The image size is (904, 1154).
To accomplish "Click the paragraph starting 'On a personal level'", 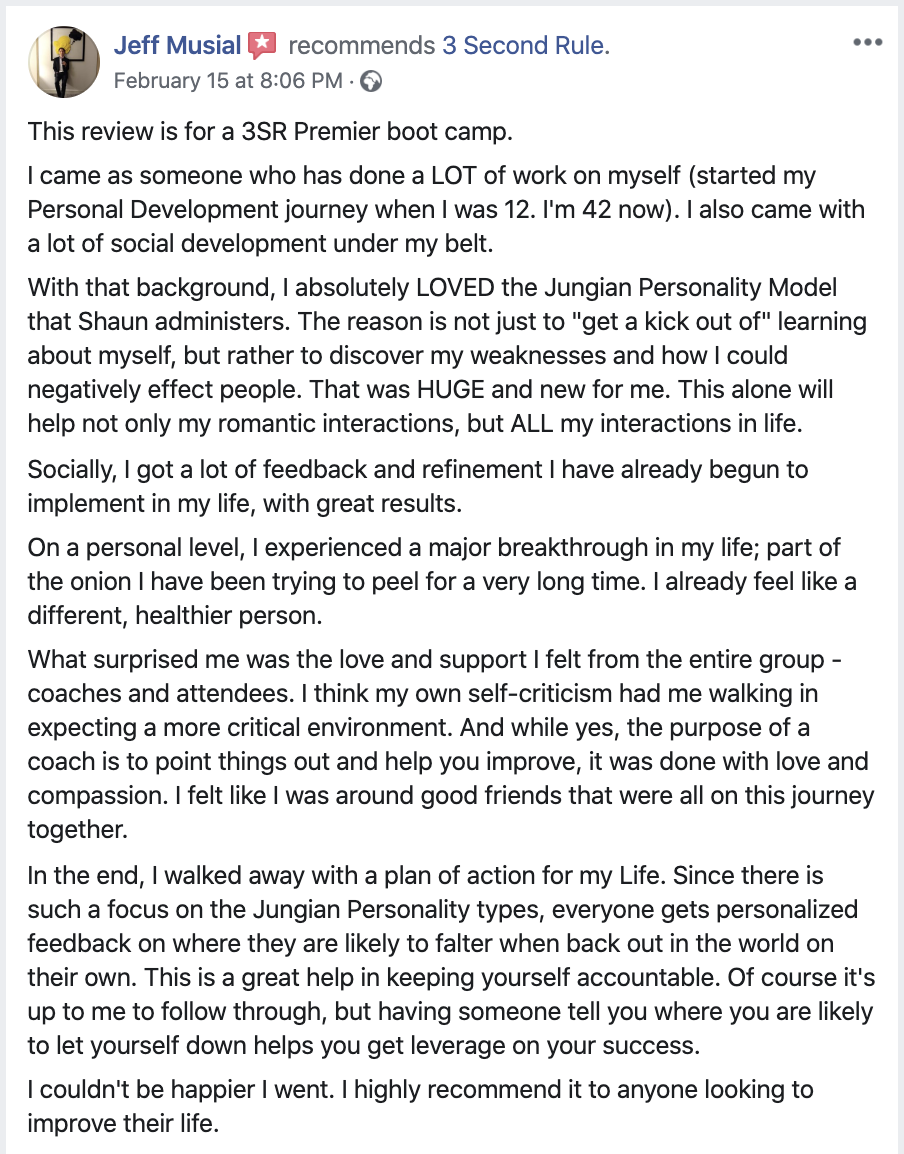I will click(442, 581).
